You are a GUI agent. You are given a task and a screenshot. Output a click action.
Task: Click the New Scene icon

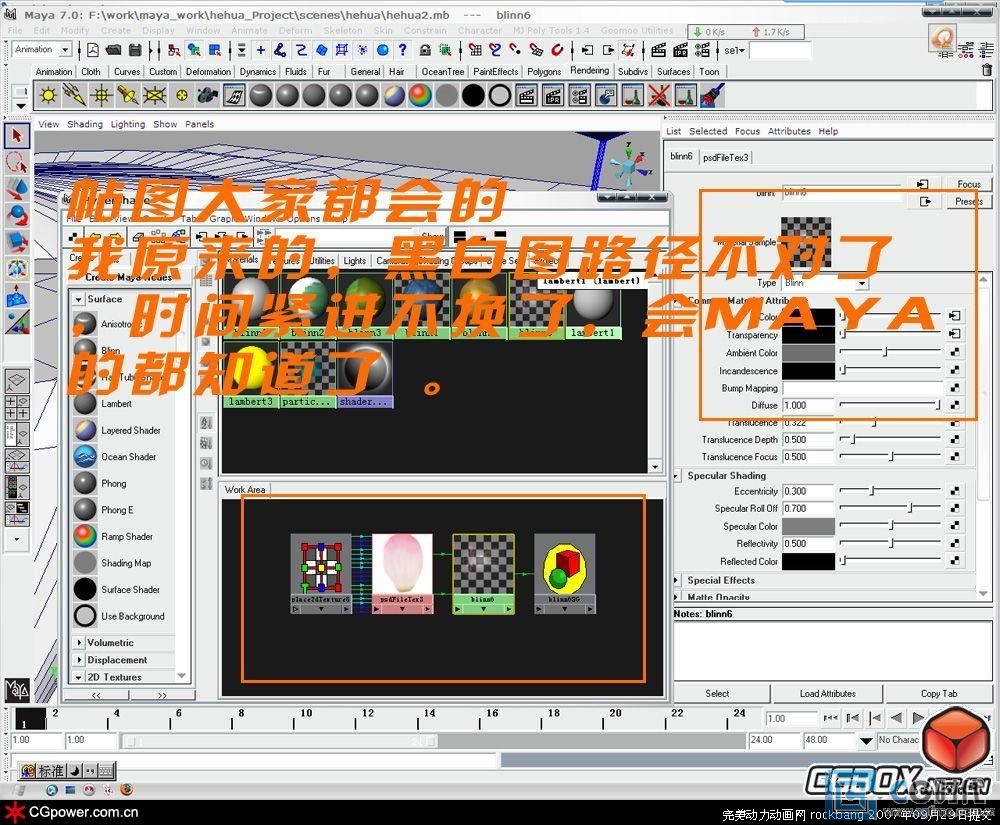click(x=93, y=50)
